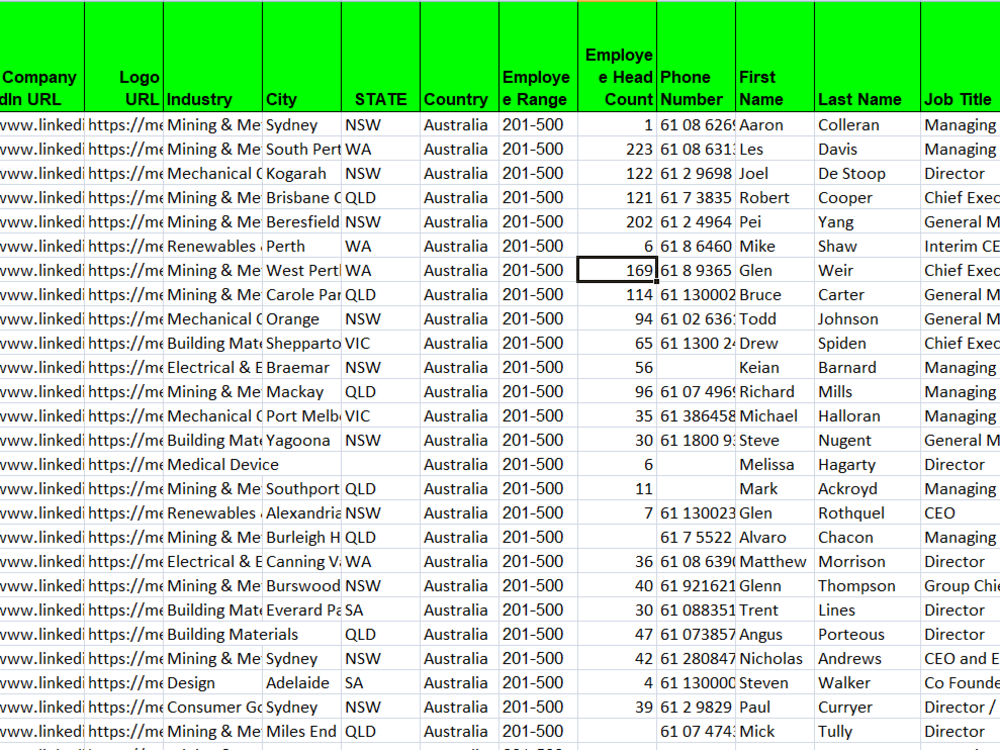Screen dimensions: 1000x750
Task: Click city cell Yagoona
Action: tap(302, 440)
